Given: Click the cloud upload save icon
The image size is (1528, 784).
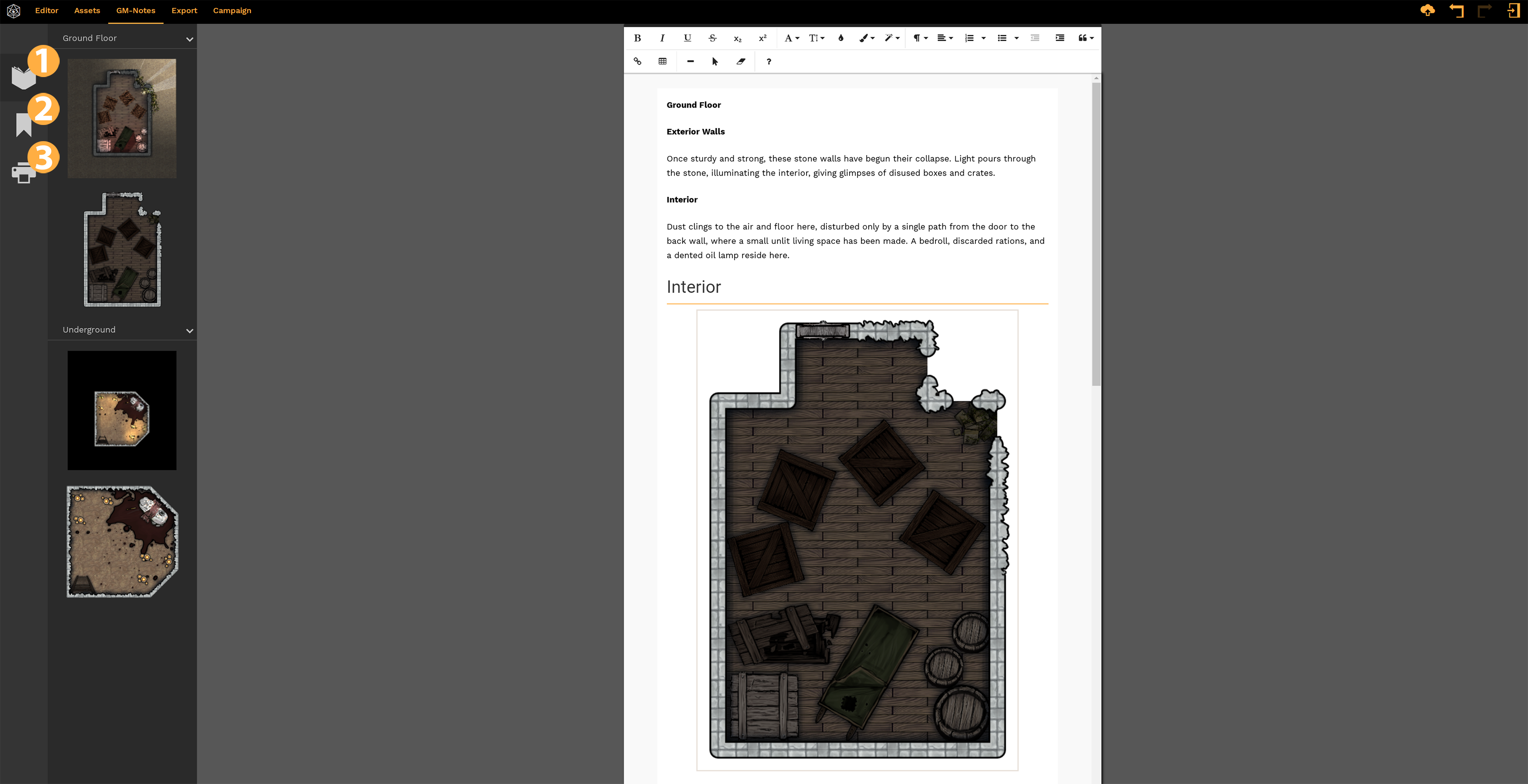Looking at the screenshot, I should coord(1427,11).
